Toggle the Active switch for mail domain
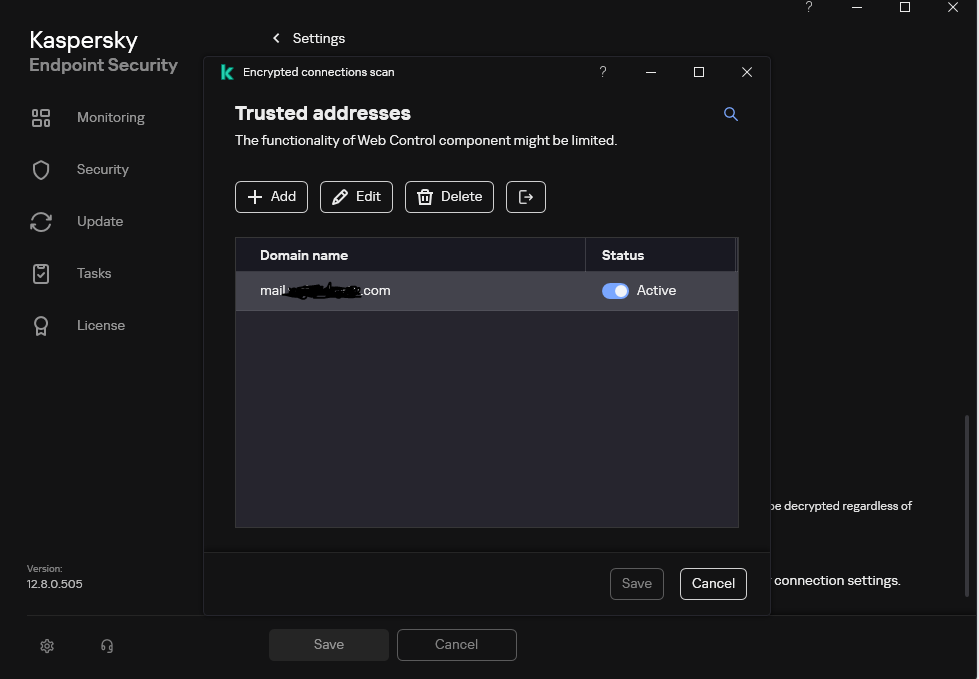The image size is (979, 679). 615,291
